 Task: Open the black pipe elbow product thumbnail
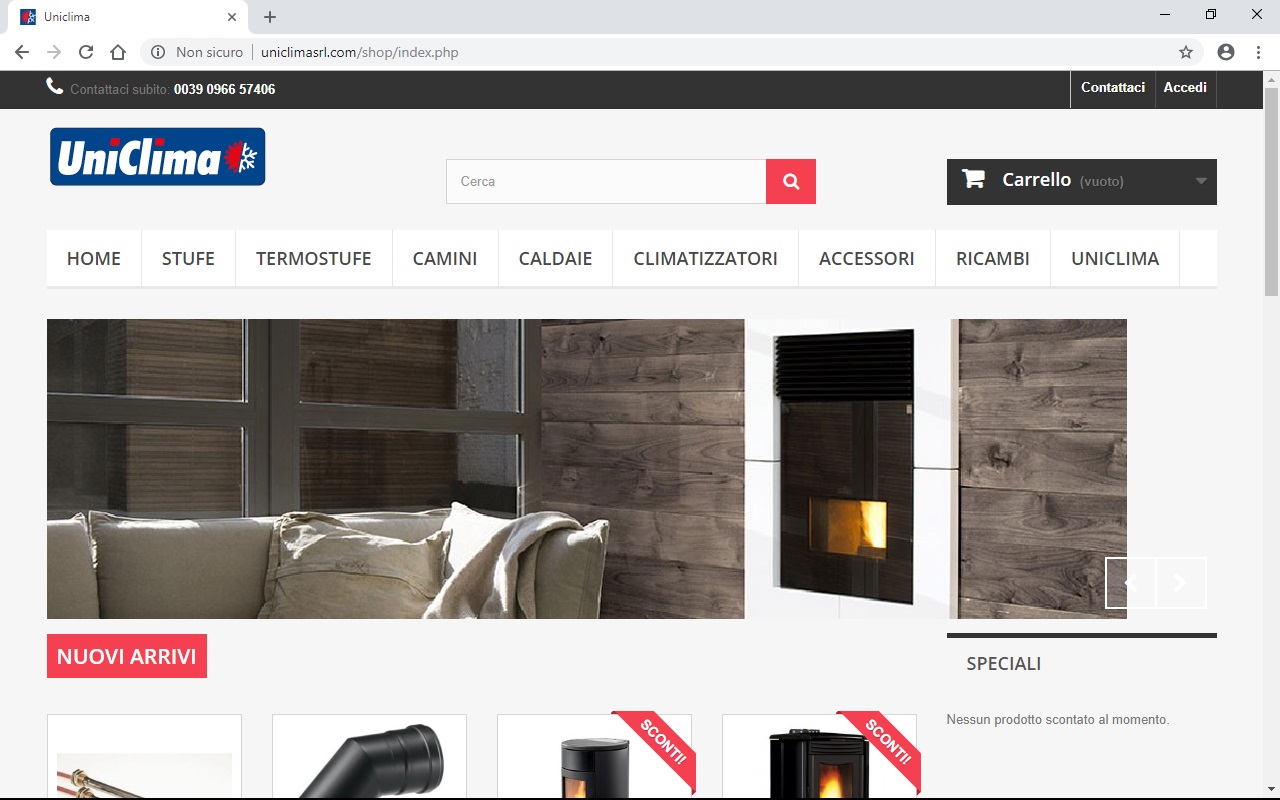pos(369,757)
